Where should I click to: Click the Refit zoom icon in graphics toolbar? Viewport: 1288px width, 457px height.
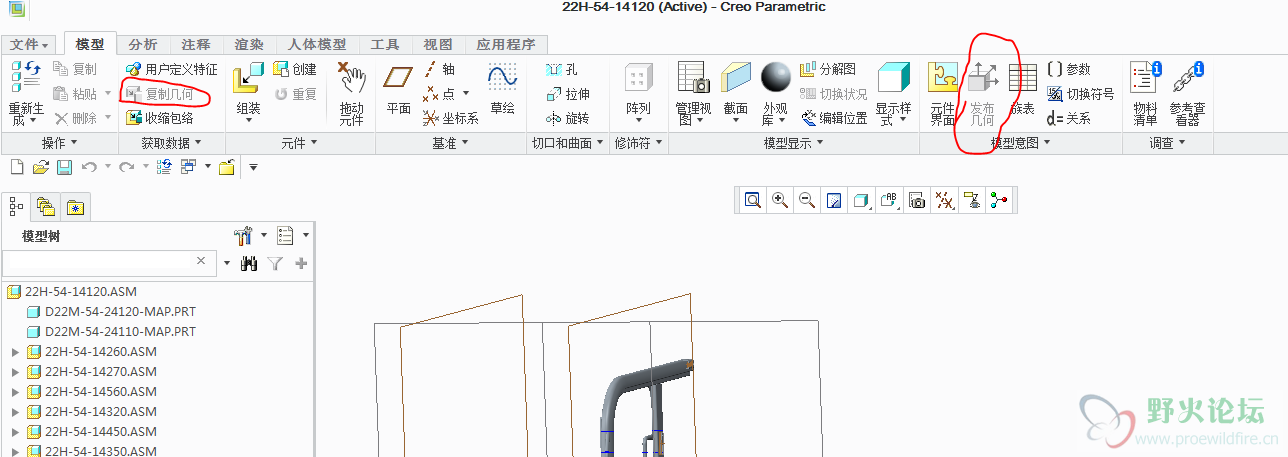click(x=752, y=200)
